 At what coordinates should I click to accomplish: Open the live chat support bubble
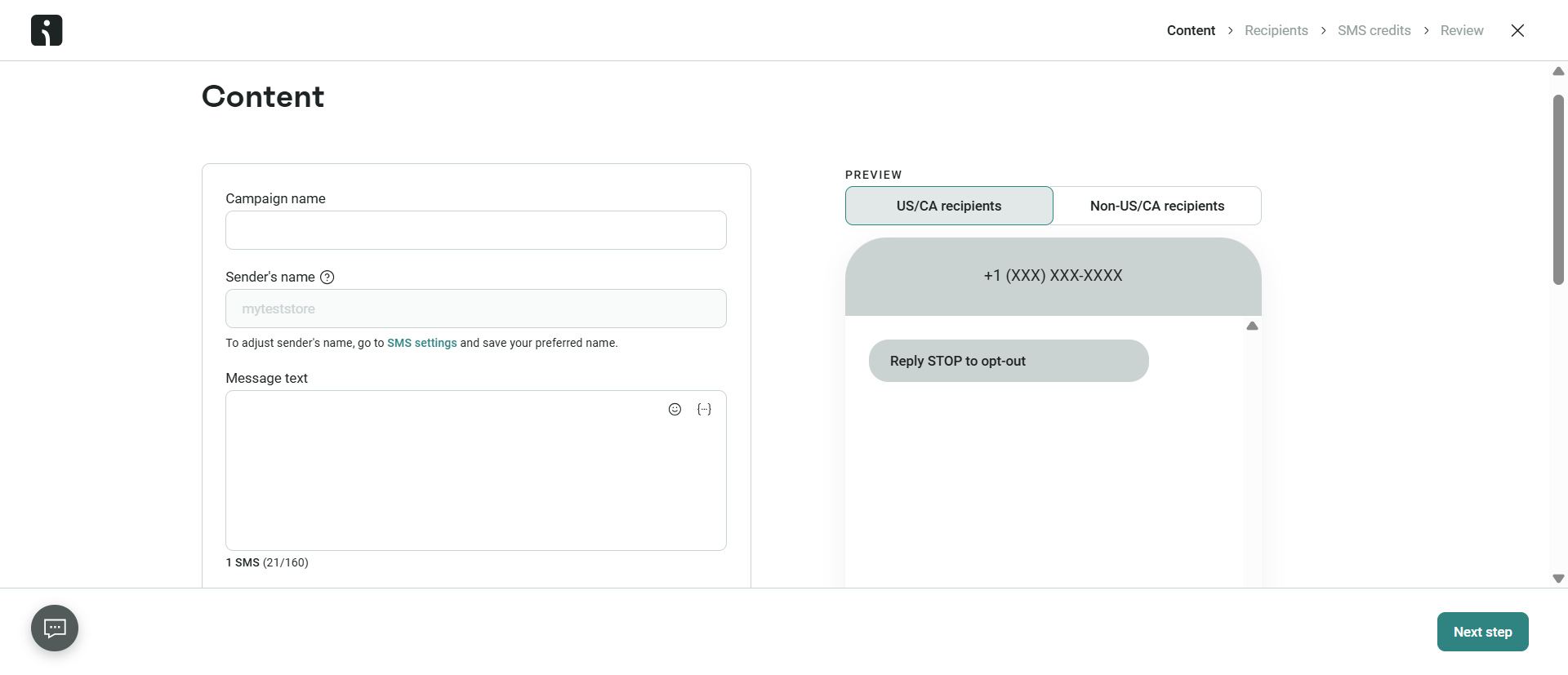click(55, 628)
